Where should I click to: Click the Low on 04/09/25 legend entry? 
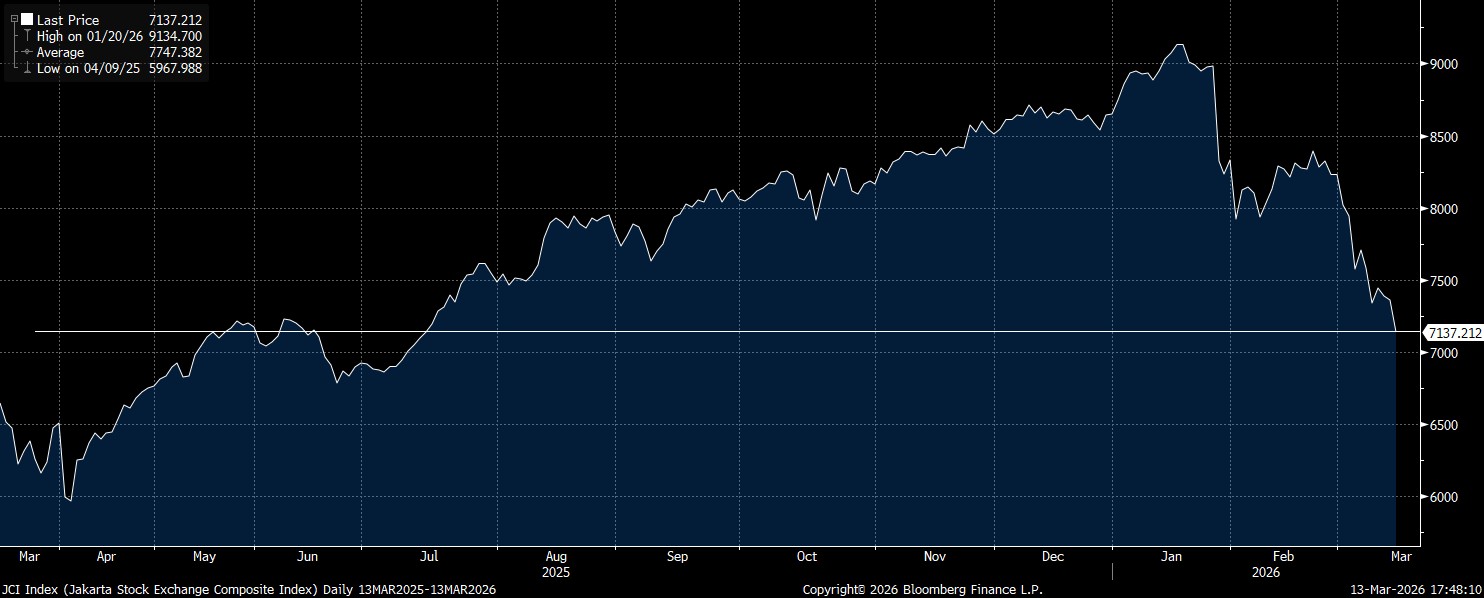tap(90, 68)
